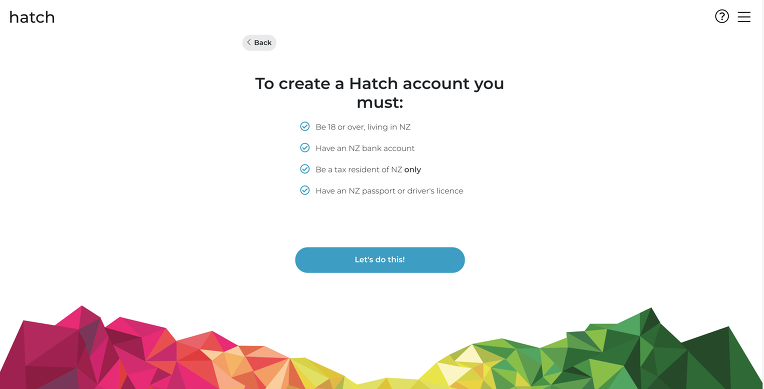Click the bold word only
This screenshot has width=764, height=389.
413,170
